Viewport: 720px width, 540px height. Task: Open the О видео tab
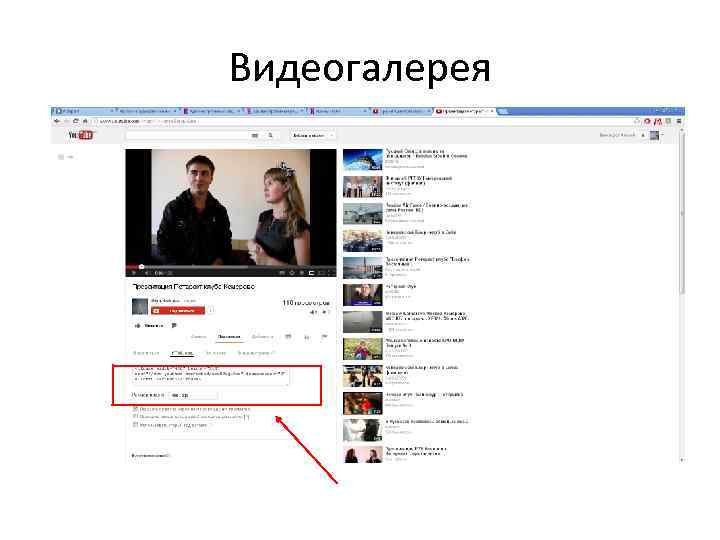(198, 337)
